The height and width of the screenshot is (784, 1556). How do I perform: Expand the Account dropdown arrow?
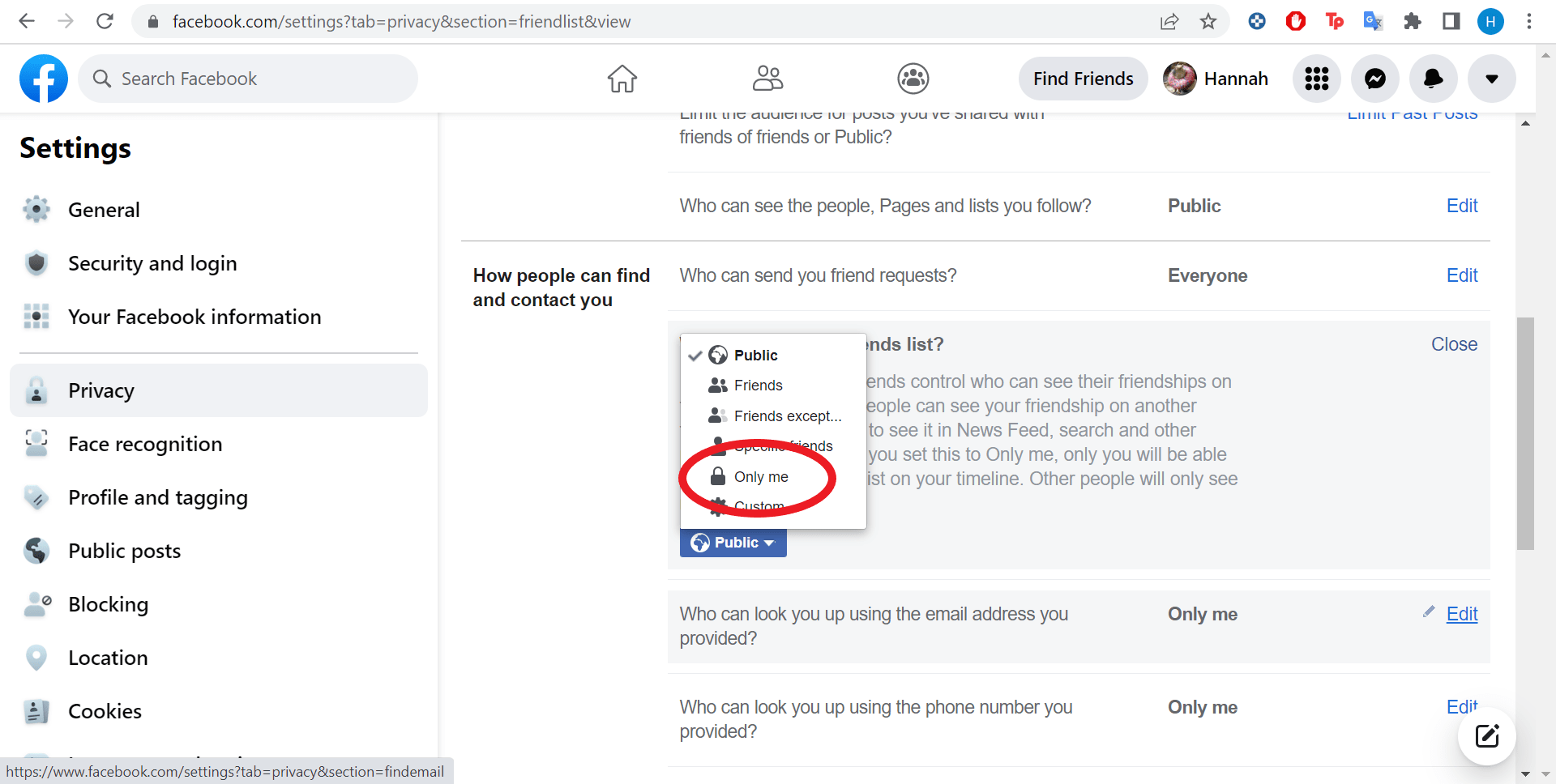tap(1492, 79)
